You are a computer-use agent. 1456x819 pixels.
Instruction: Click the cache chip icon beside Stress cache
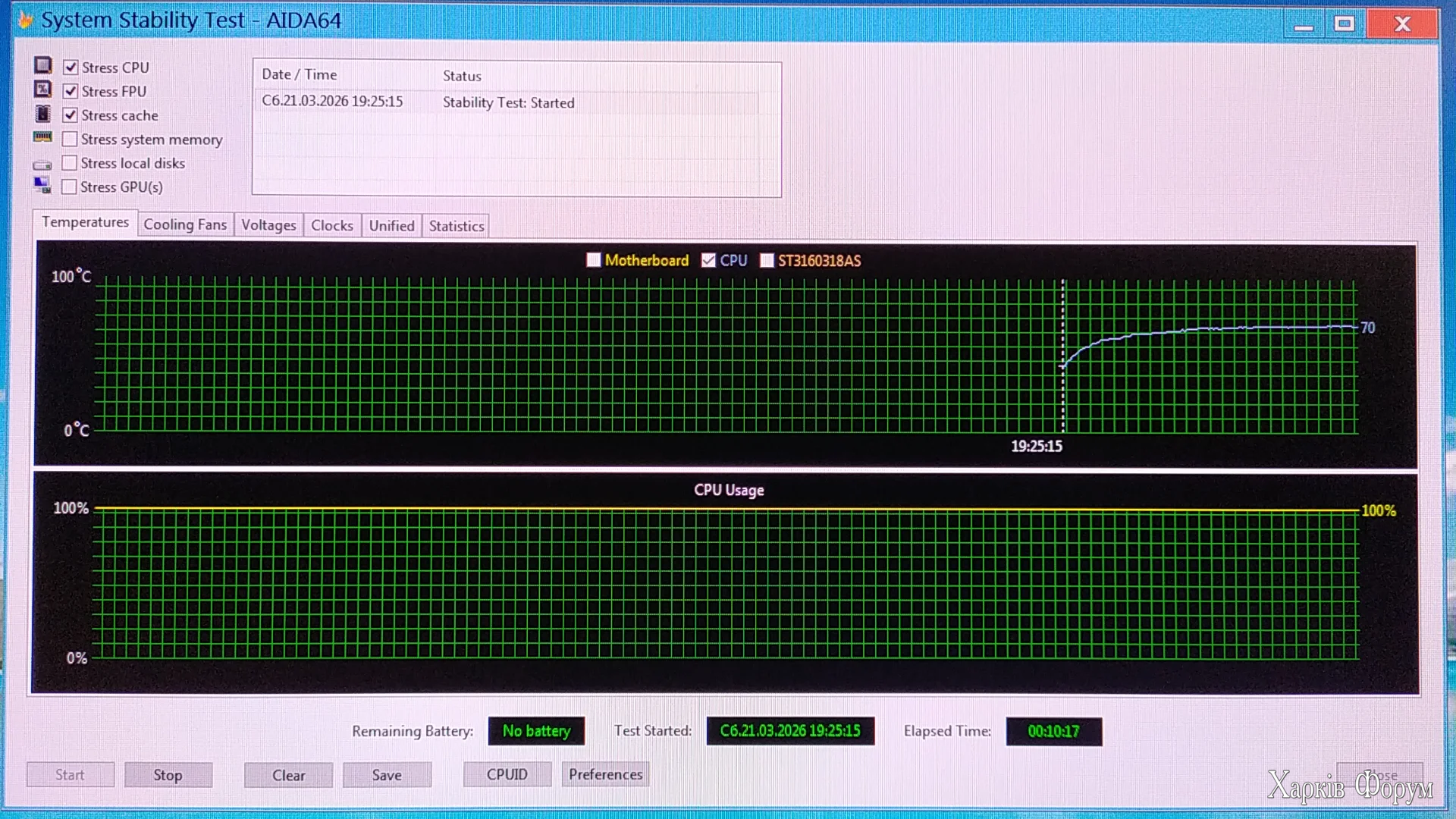tap(43, 114)
